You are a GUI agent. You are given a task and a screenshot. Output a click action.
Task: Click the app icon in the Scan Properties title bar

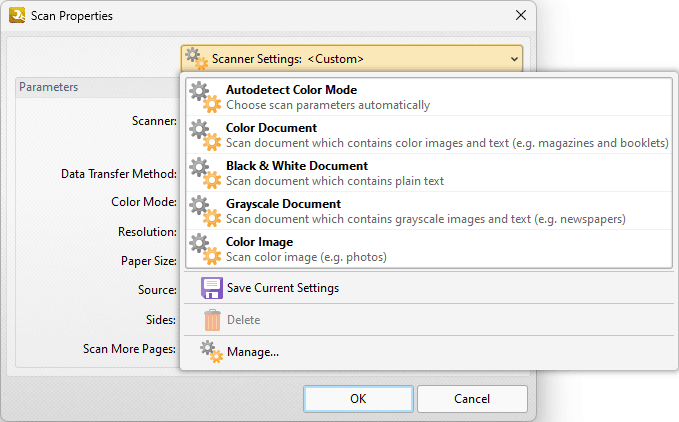16,16
